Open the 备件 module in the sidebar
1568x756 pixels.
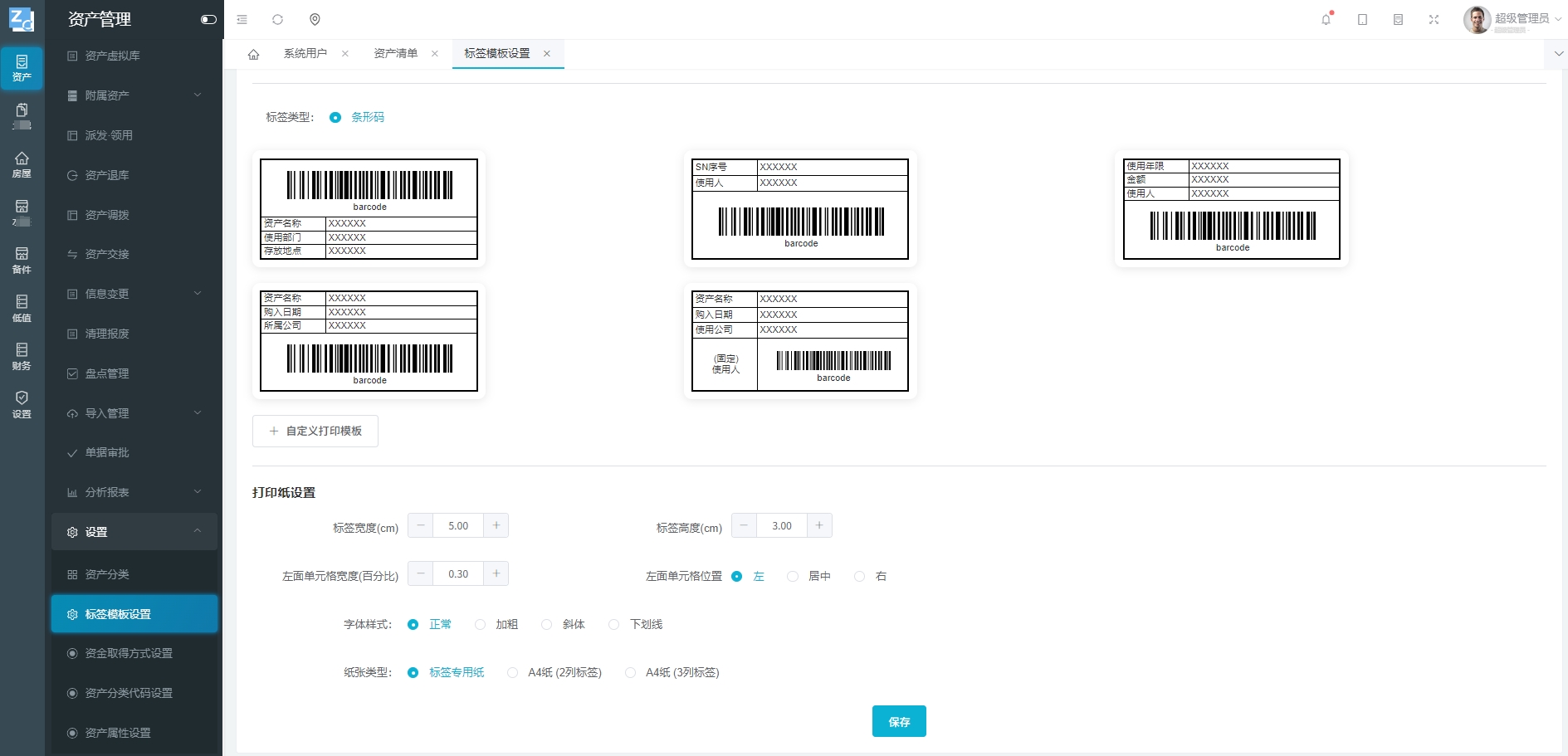22,260
